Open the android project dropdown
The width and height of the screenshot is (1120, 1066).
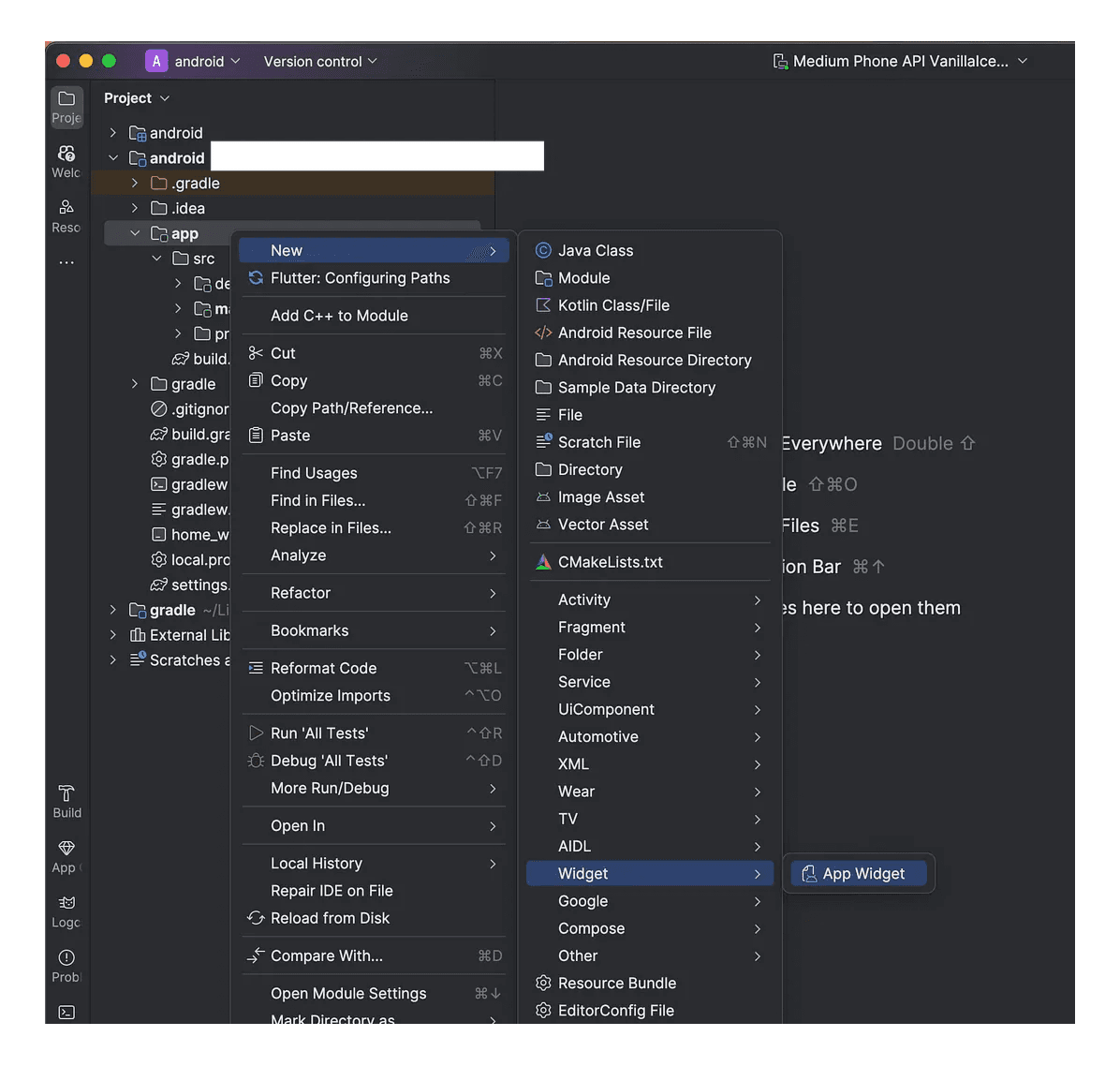pos(194,61)
